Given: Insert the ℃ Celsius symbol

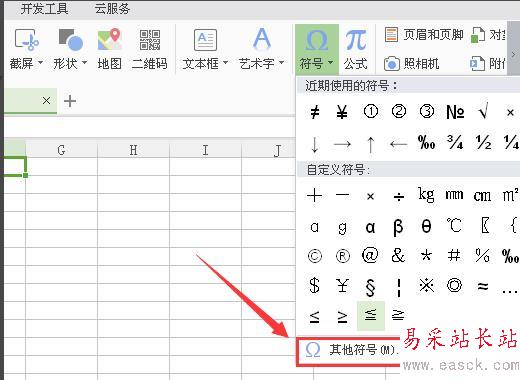Looking at the screenshot, I should pyautogui.click(x=454, y=226).
